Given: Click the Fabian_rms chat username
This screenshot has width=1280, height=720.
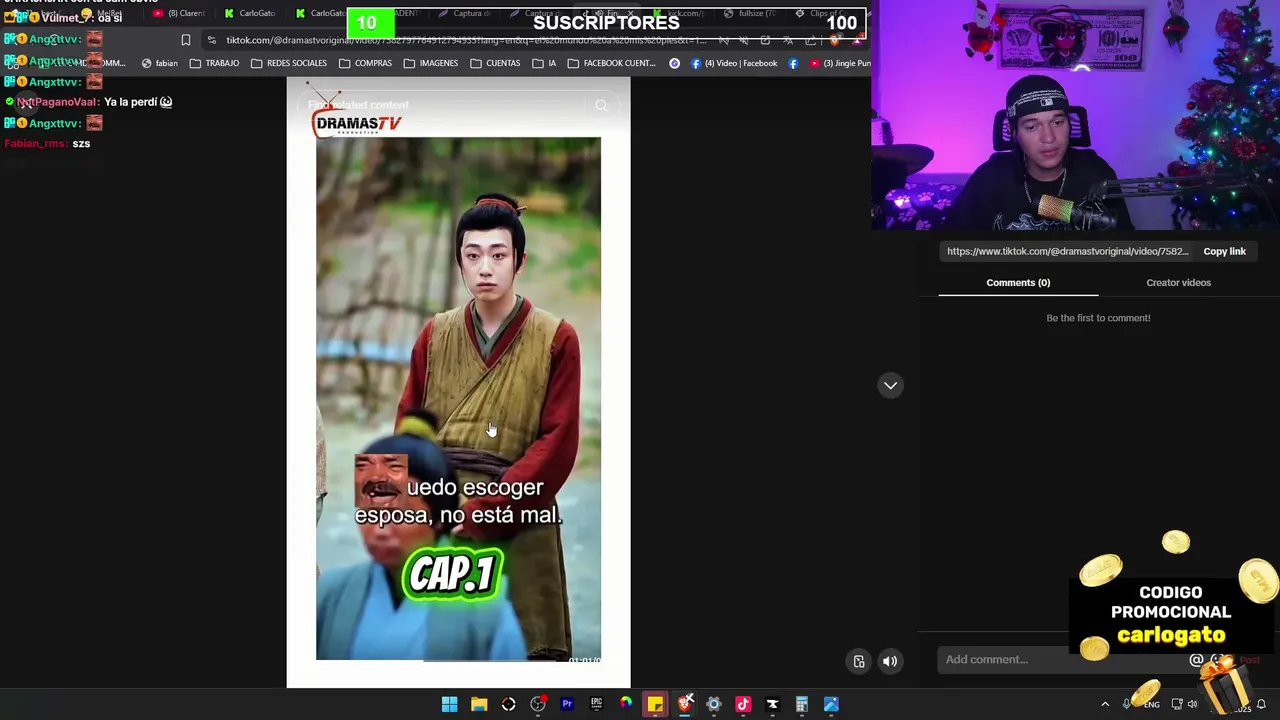Looking at the screenshot, I should point(33,144).
